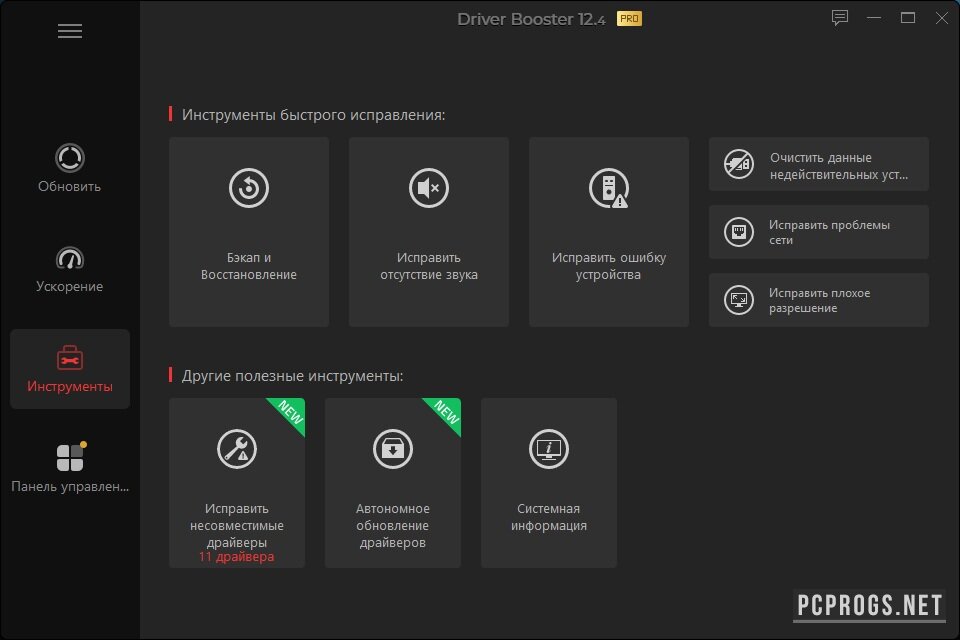Viewport: 960px width, 640px height.
Task: Click Исправить проблемы сети button
Action: click(818, 233)
